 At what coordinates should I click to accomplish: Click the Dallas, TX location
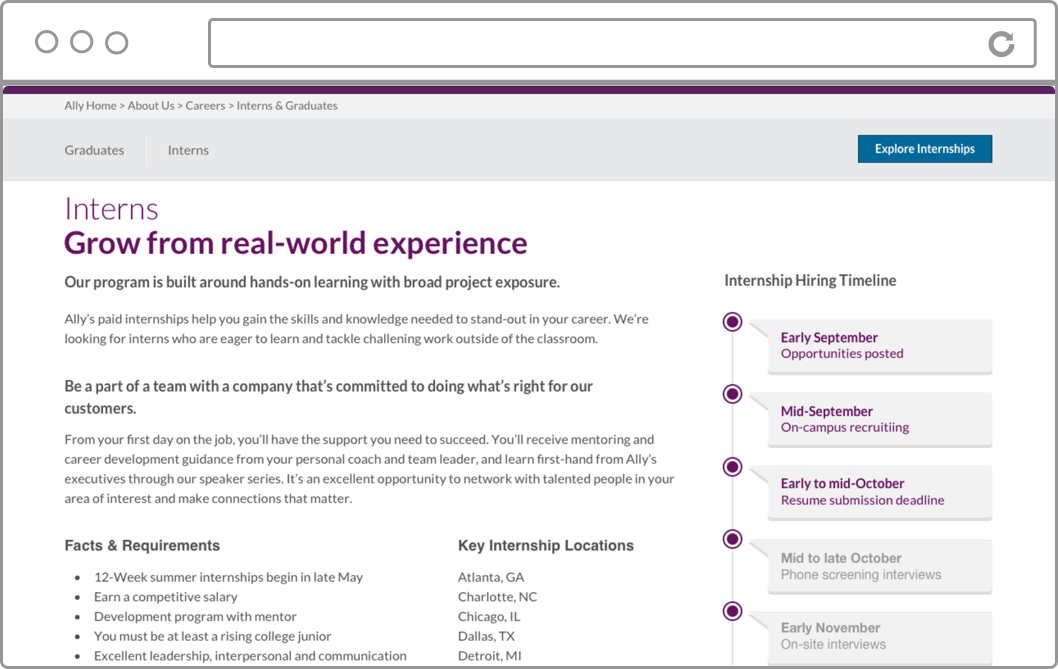point(486,636)
